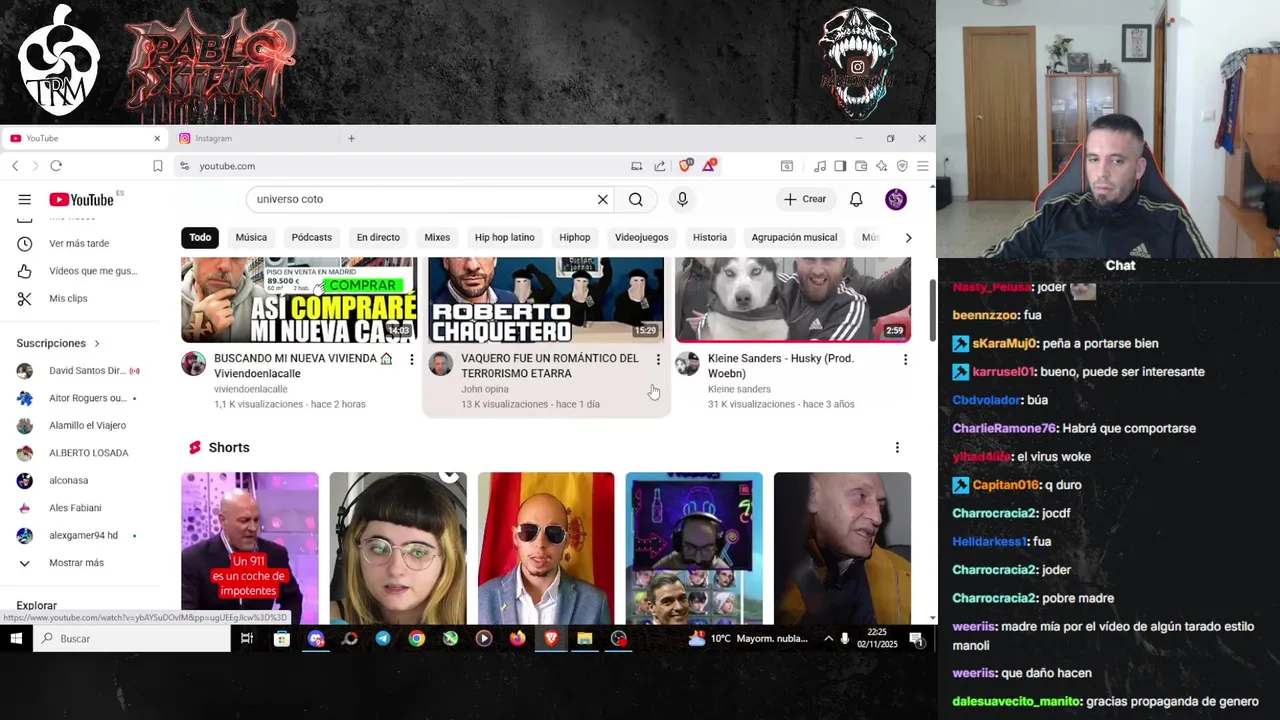Open YouTube notifications bell
Screen dimensions: 1280x720
pyautogui.click(x=856, y=199)
